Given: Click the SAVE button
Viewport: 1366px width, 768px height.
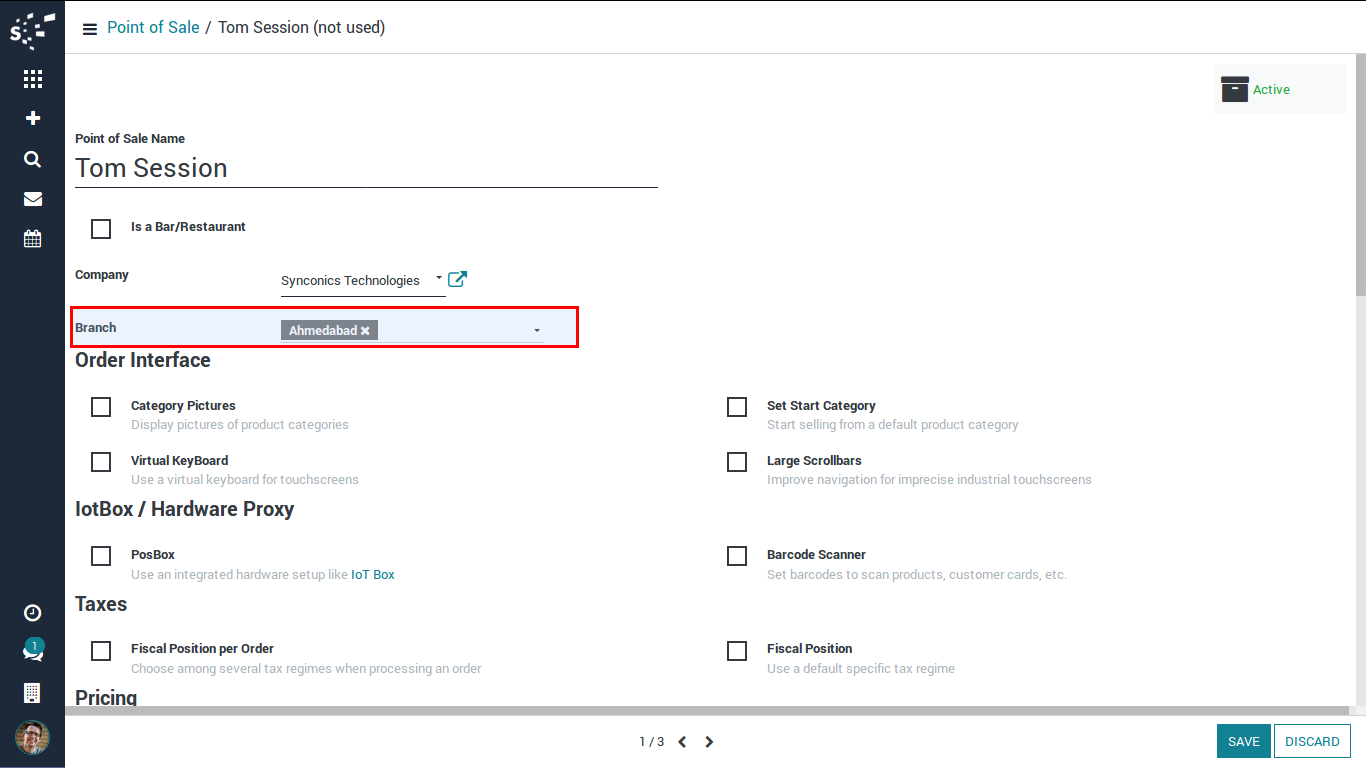Looking at the screenshot, I should coord(1243,741).
